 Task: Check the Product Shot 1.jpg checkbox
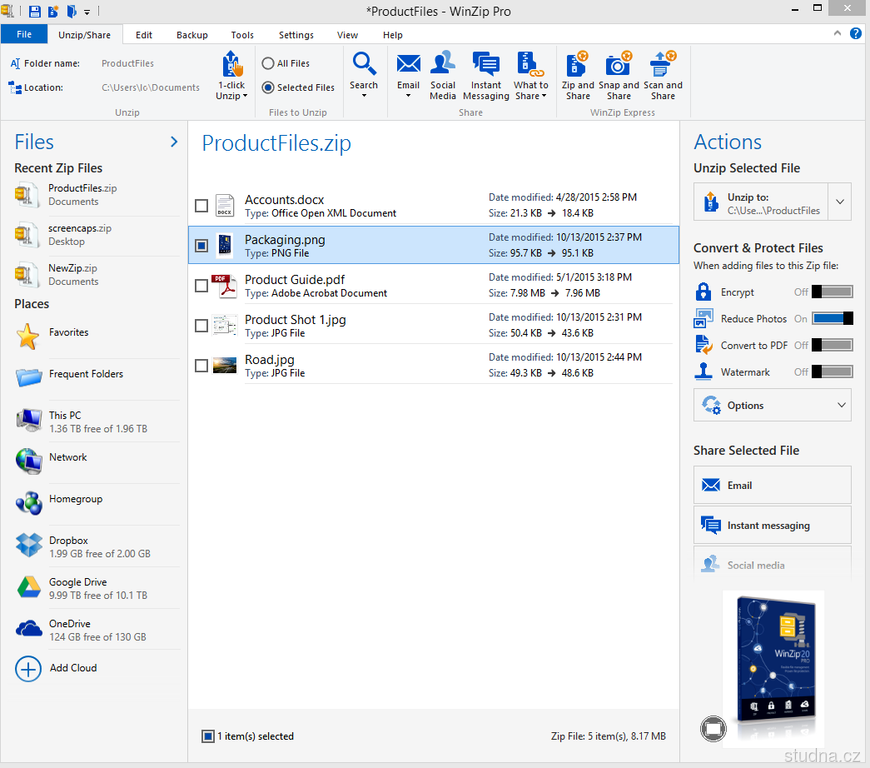point(201,326)
